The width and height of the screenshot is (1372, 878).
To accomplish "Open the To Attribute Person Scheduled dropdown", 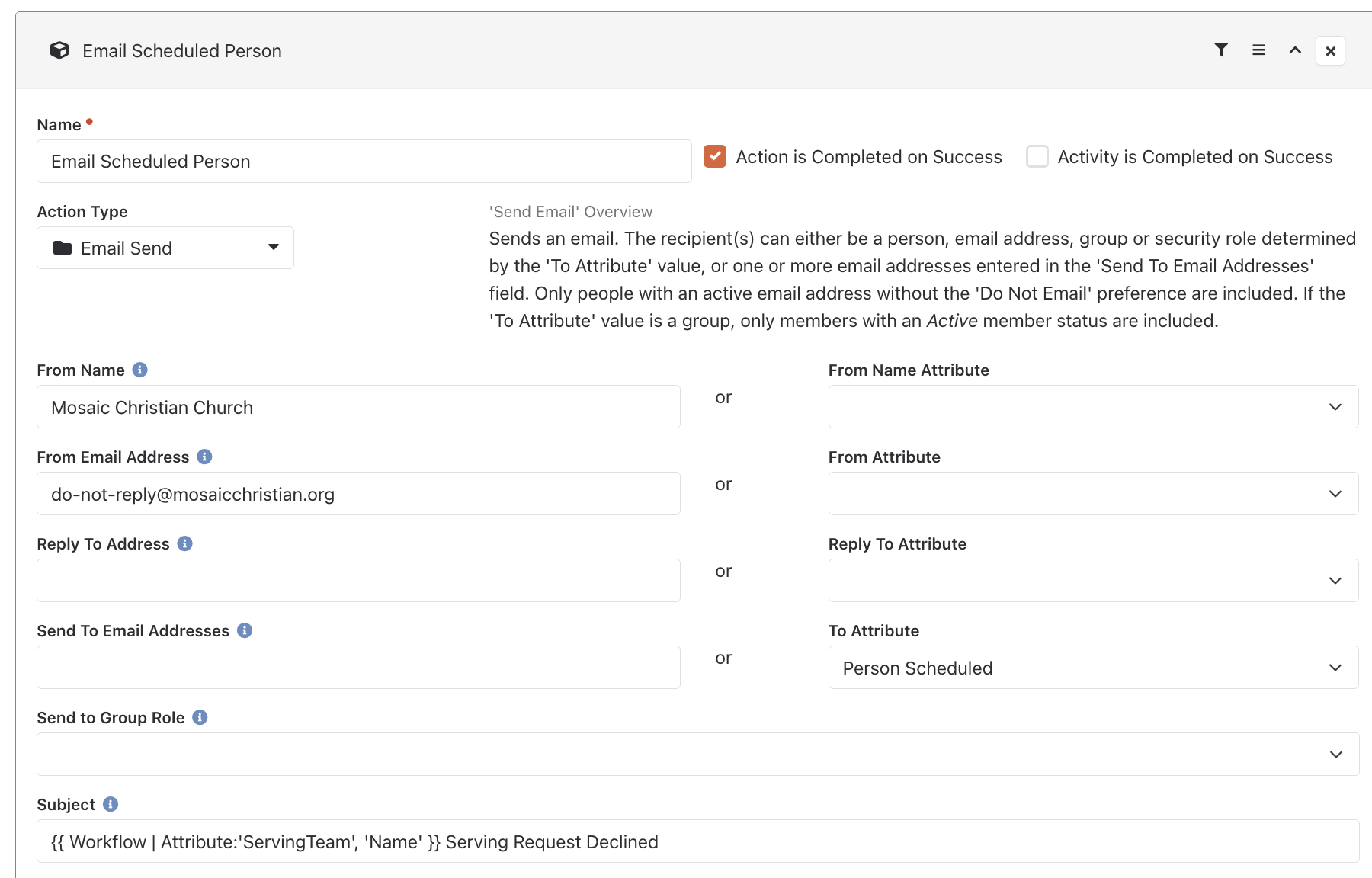I will 1093,667.
